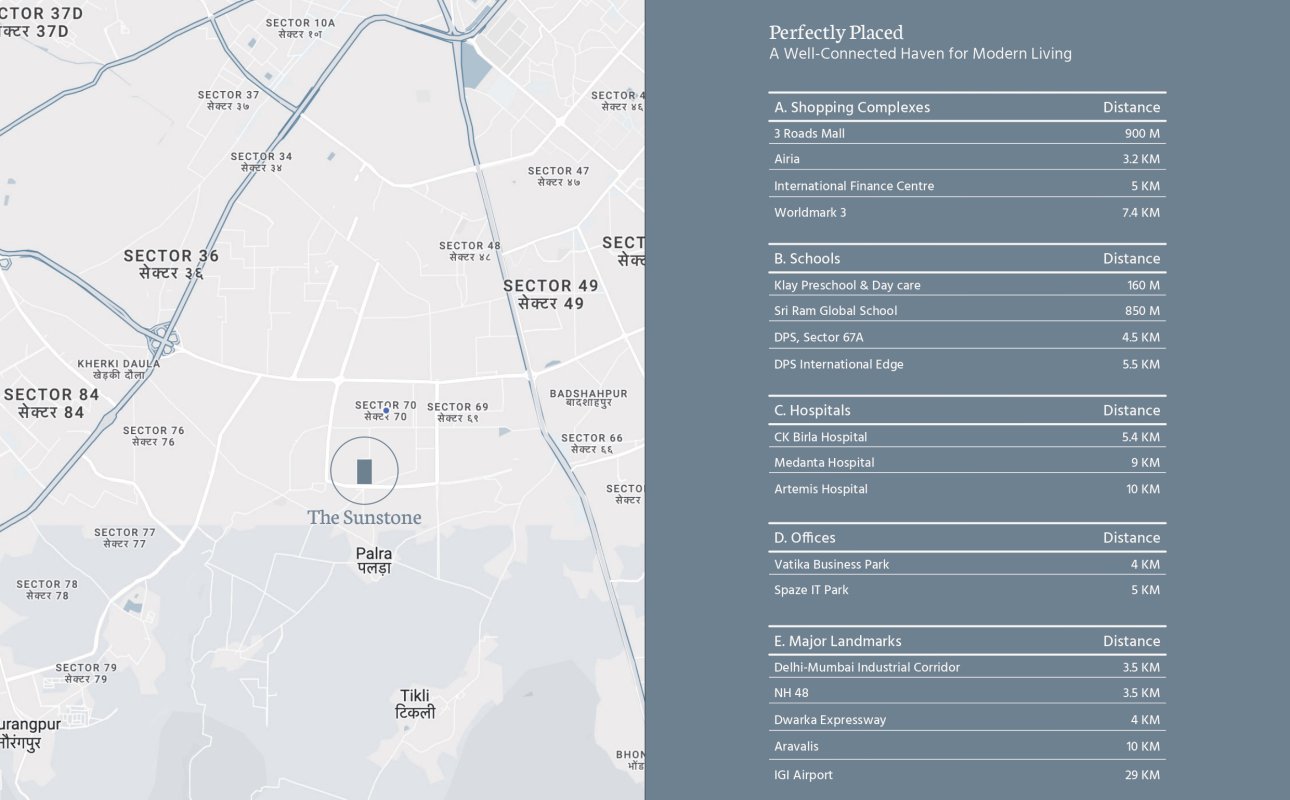Viewport: 1290px width, 800px height.
Task: Select the Sector 36 map label
Action: (171, 264)
